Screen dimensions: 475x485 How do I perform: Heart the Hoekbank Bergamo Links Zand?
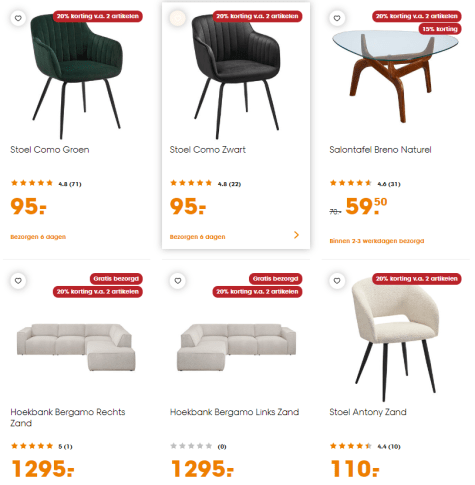[x=177, y=281]
